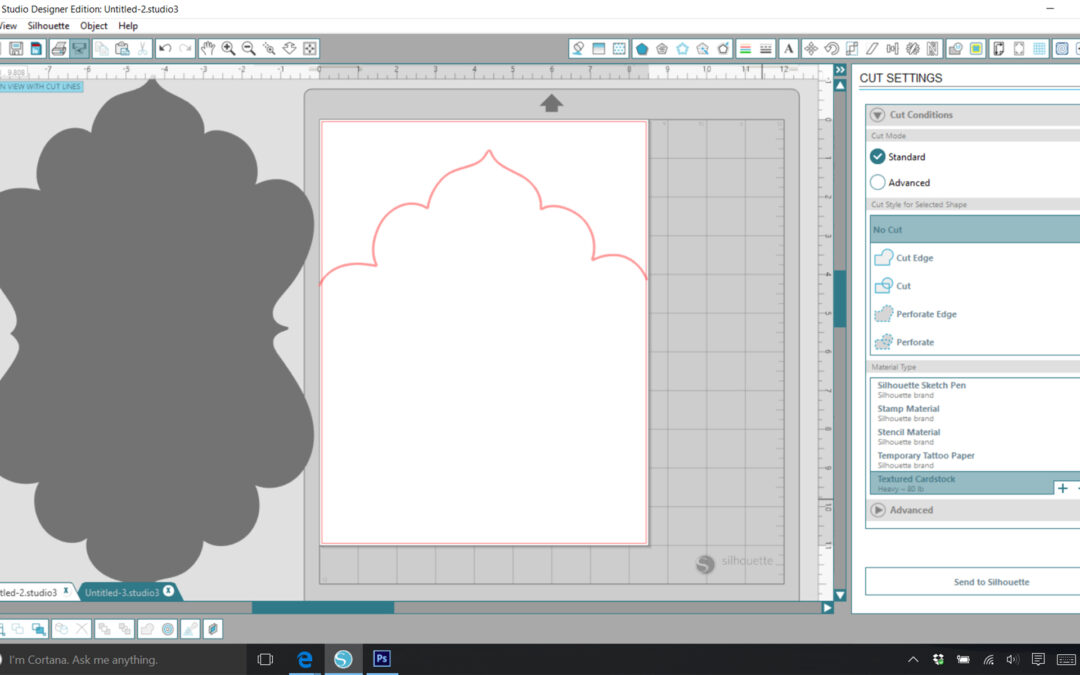The image size is (1080, 675).
Task: Open the Object menu
Action: [93, 26]
